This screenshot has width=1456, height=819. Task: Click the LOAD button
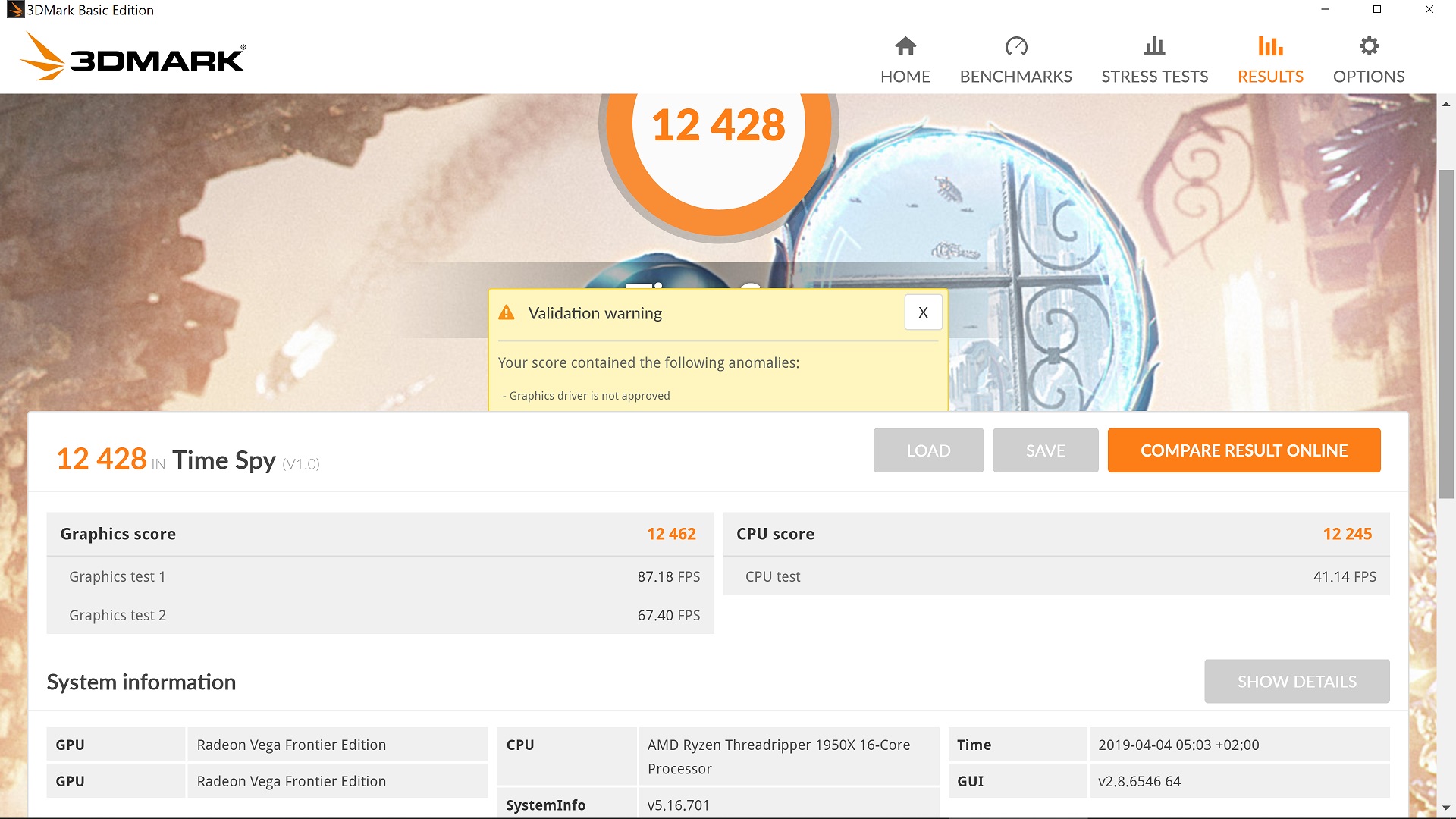point(928,450)
